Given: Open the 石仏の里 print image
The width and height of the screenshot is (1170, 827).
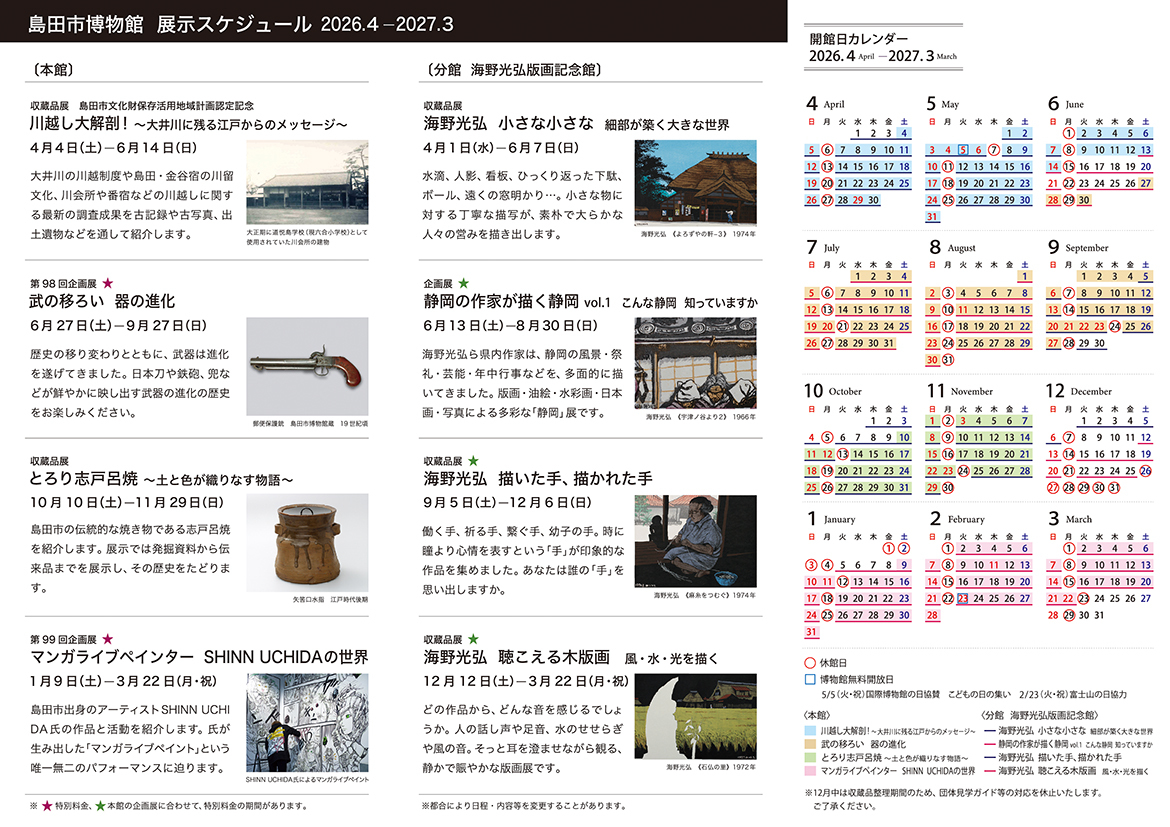Looking at the screenshot, I should click(695, 716).
